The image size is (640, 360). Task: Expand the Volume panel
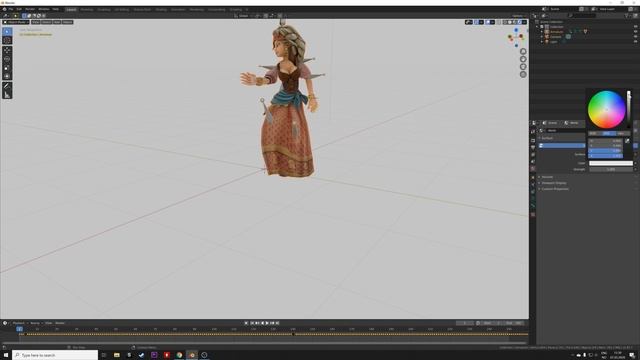click(547, 177)
